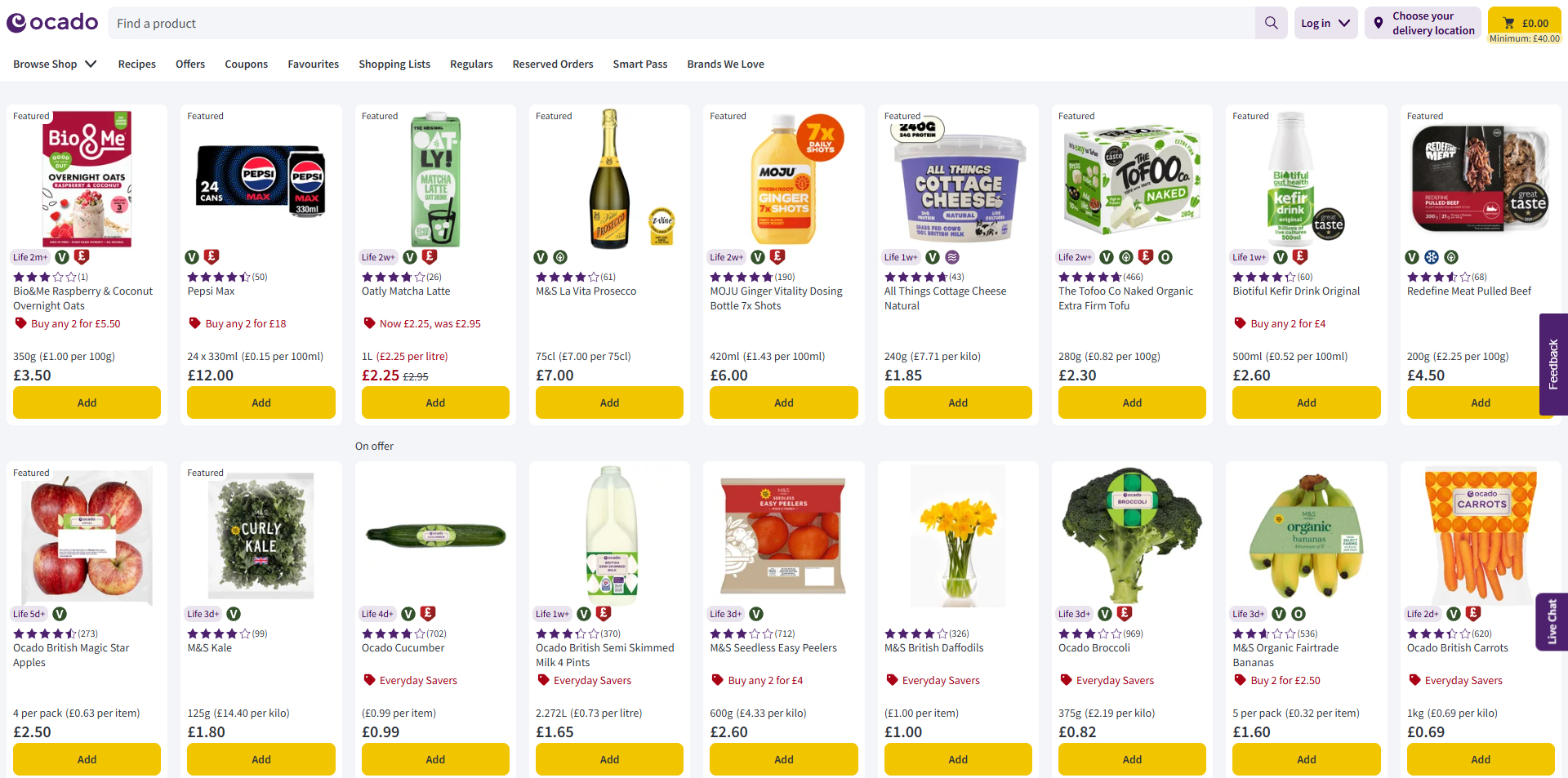
Task: Expand the Browse Shop menu
Action: click(54, 64)
